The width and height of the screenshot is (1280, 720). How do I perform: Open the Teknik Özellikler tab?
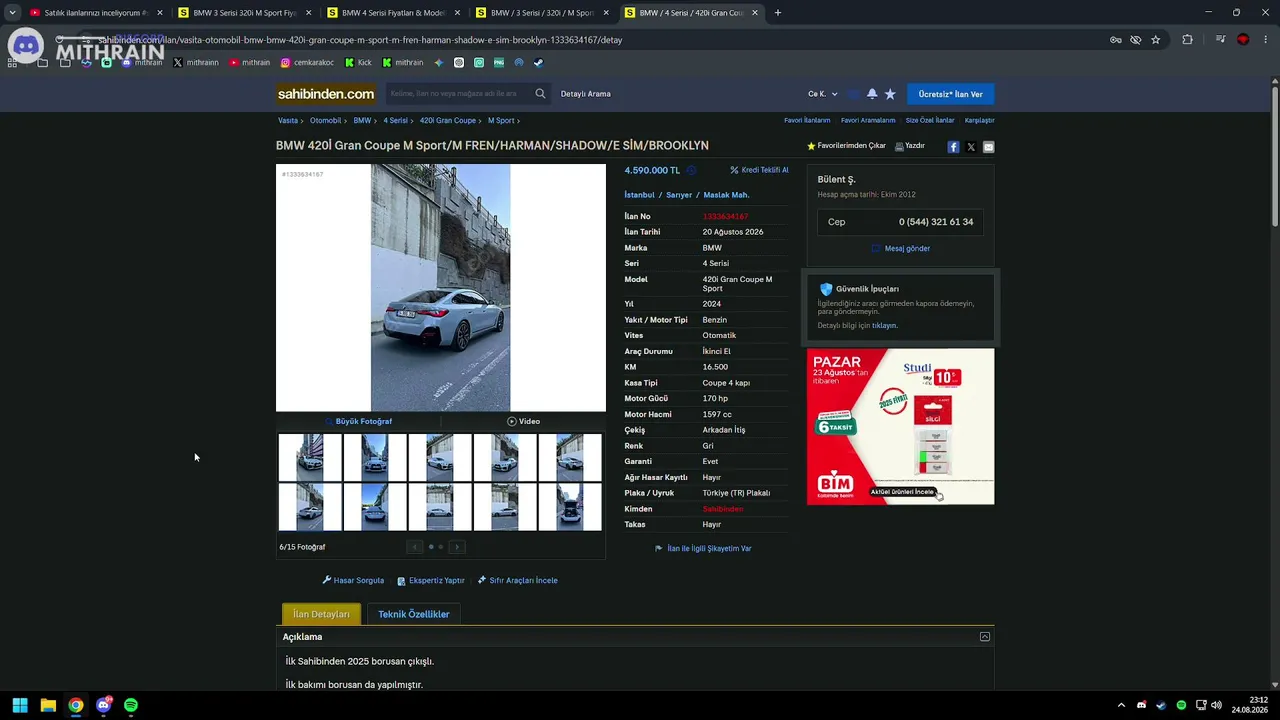coord(414,614)
